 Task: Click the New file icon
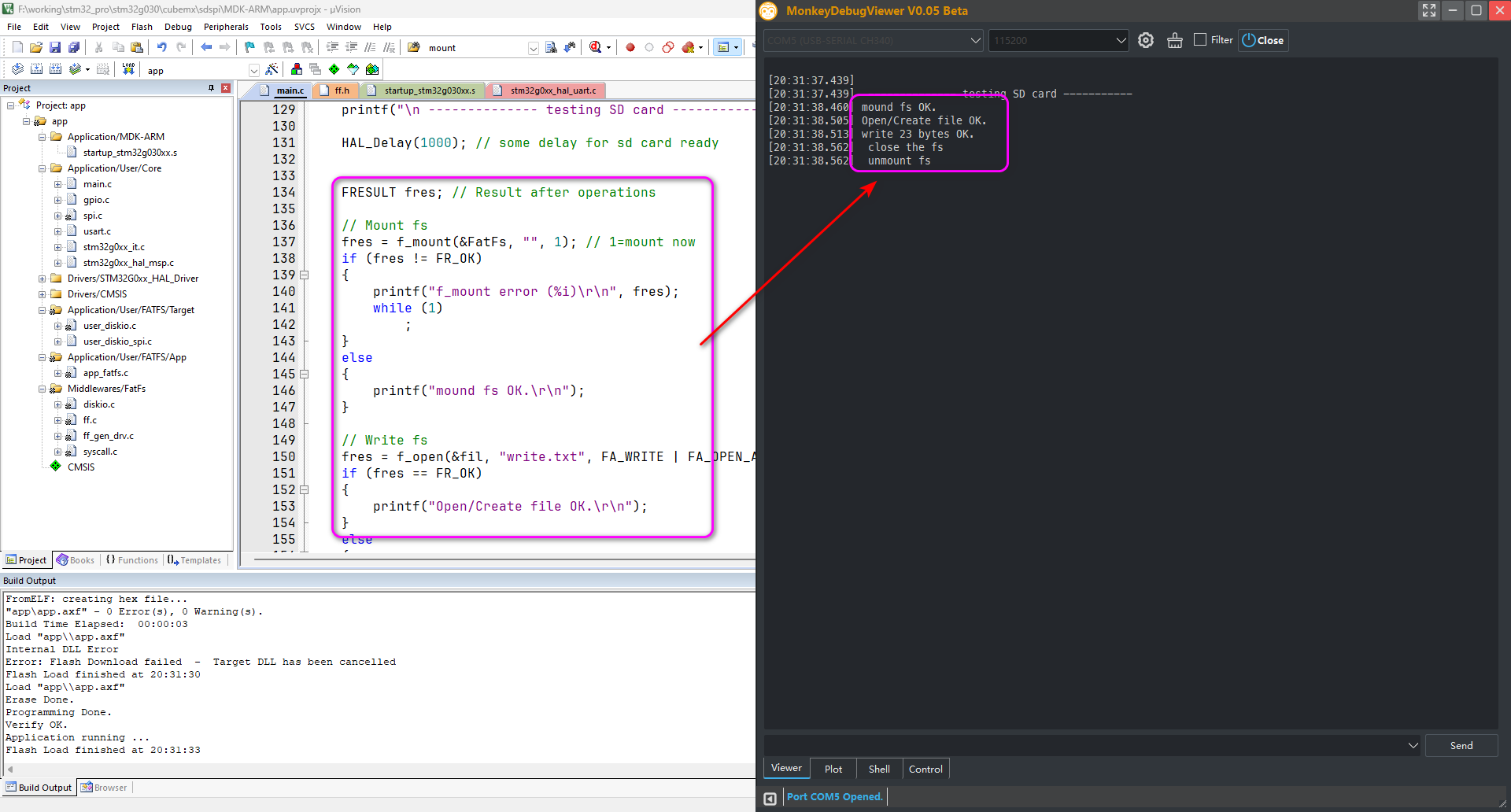(17, 47)
